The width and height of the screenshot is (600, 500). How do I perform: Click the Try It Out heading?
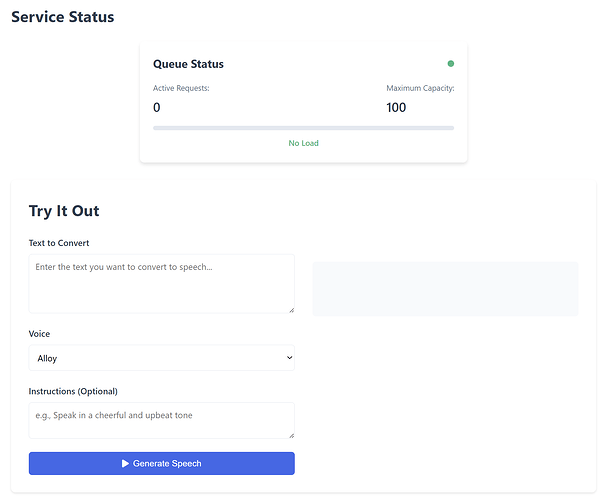click(x=64, y=211)
